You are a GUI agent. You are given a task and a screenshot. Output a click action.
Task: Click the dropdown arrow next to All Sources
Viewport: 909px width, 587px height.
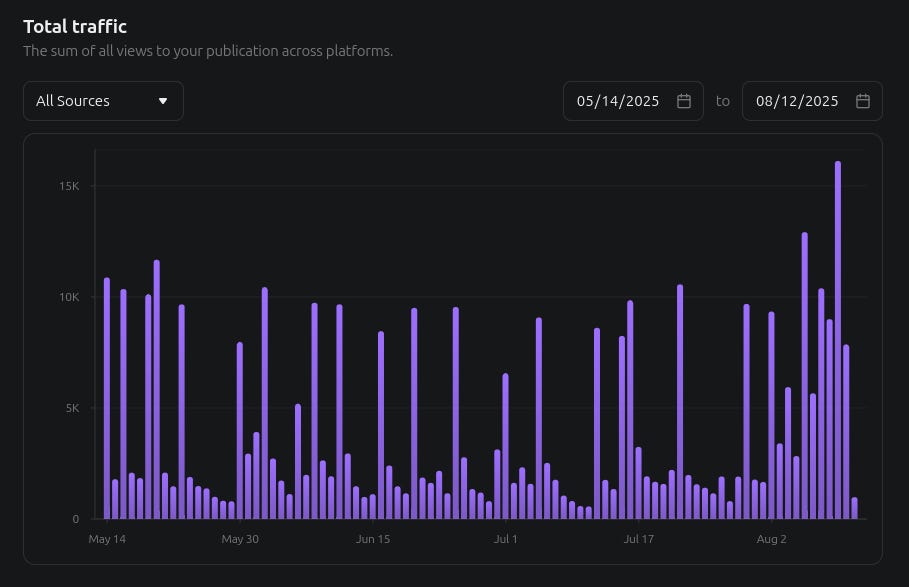tap(163, 101)
